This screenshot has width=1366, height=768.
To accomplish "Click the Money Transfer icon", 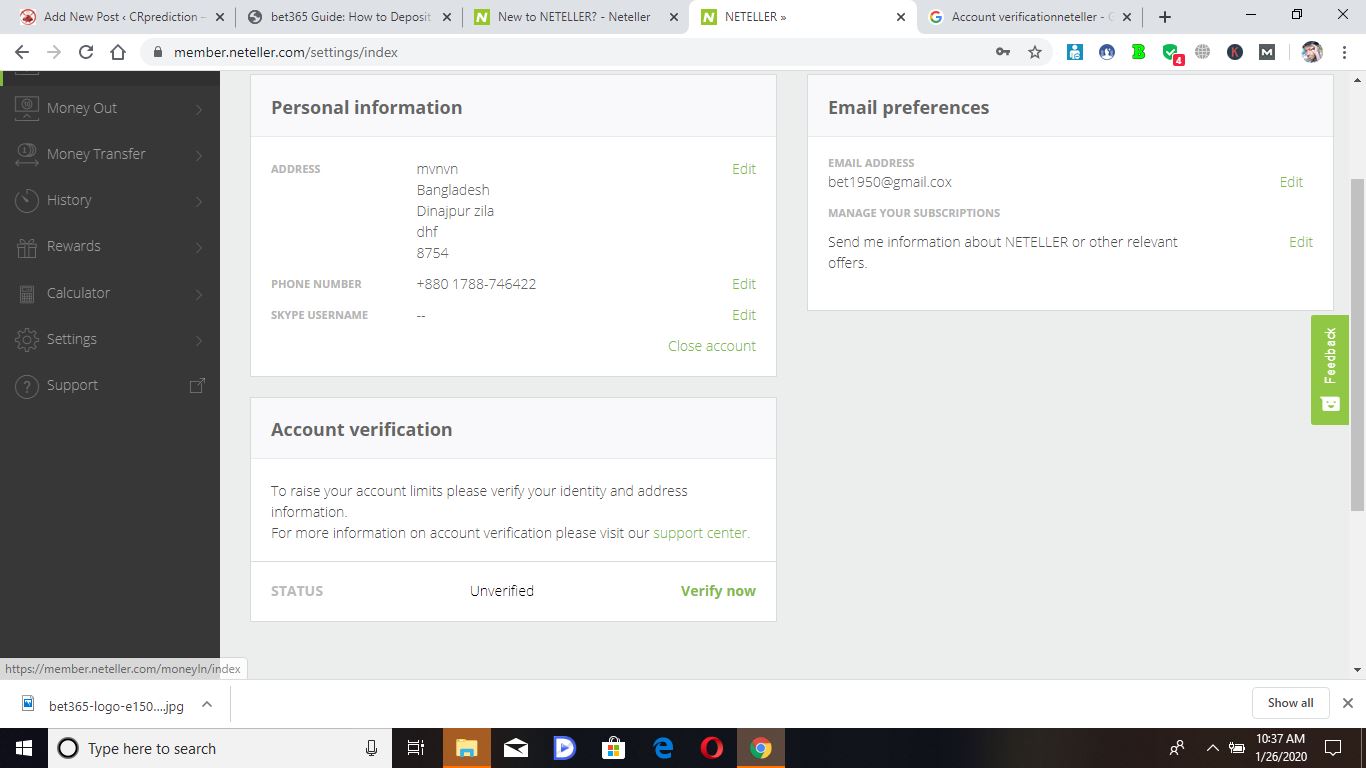I will 27,154.
